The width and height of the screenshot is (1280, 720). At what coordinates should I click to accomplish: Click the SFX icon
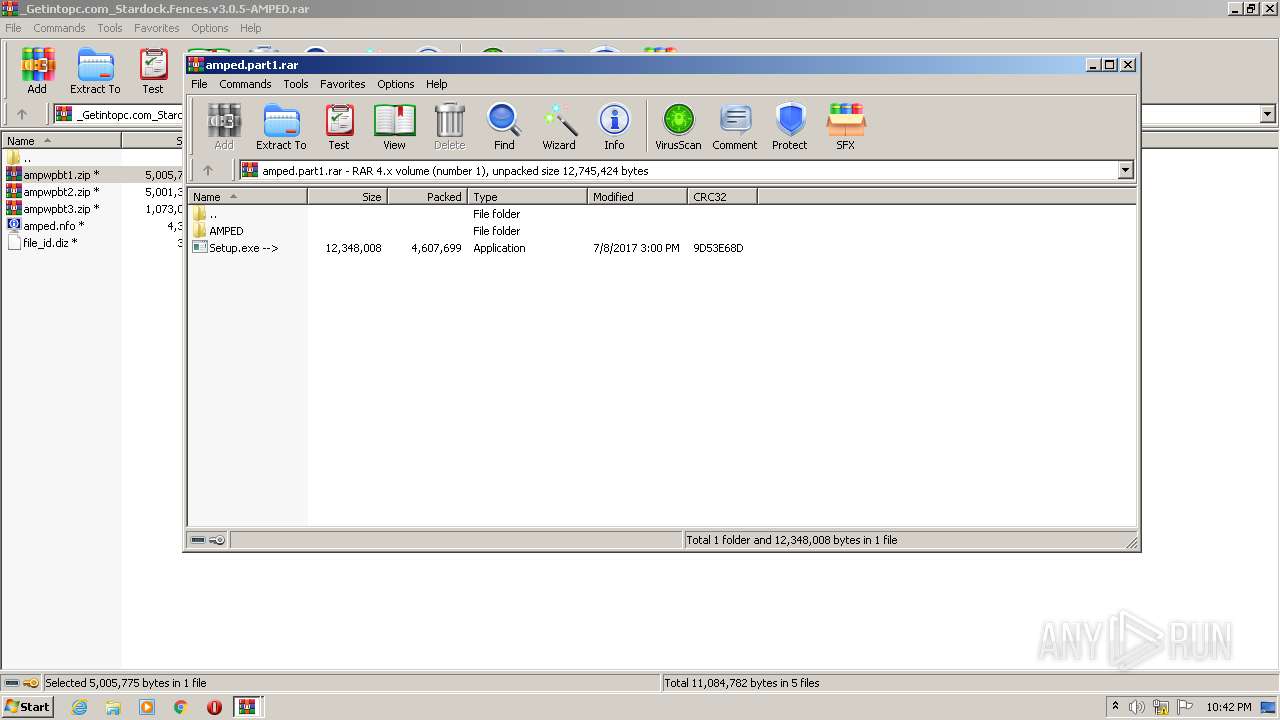click(846, 126)
